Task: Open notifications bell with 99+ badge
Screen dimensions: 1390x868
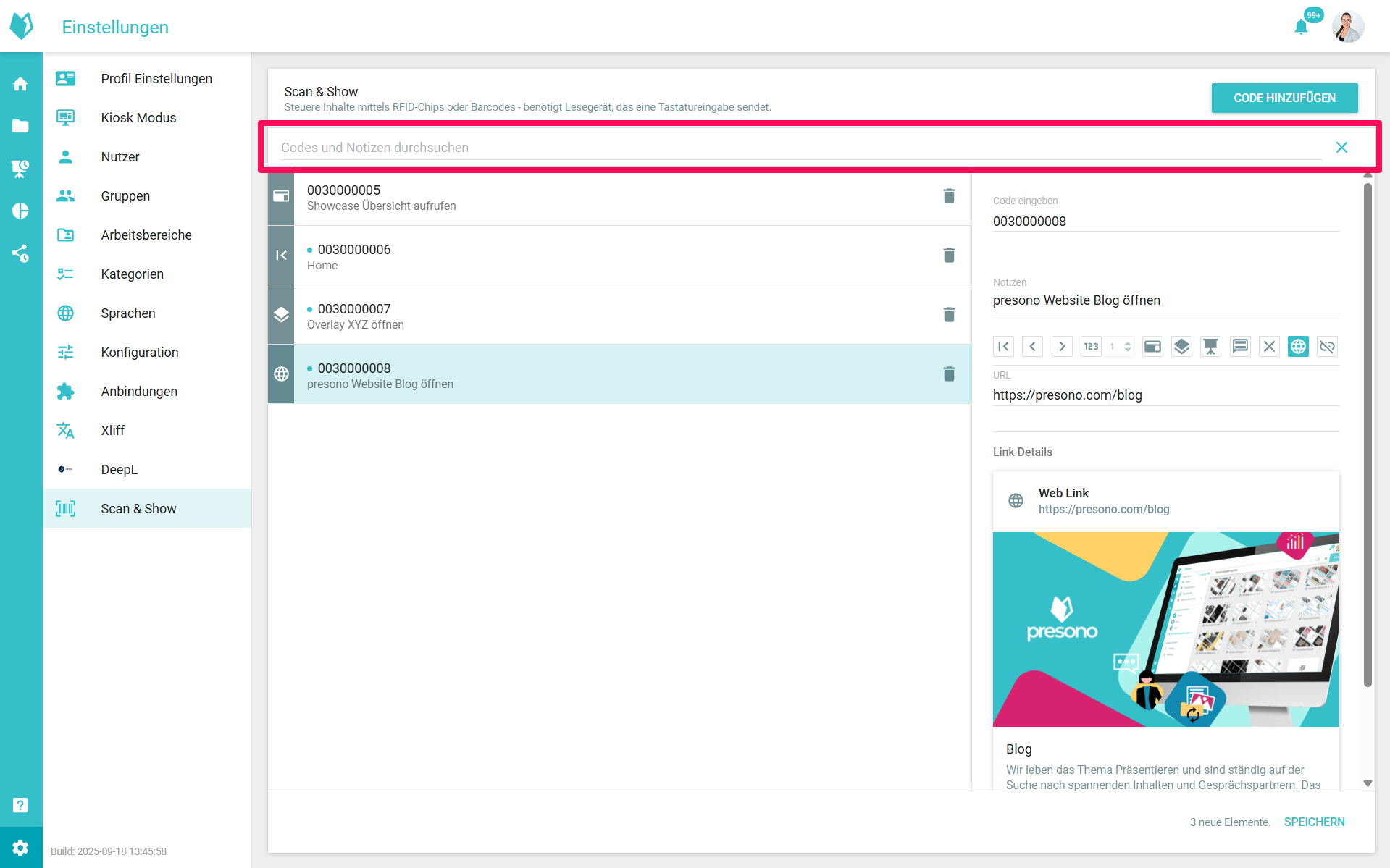Action: pyautogui.click(x=1302, y=27)
